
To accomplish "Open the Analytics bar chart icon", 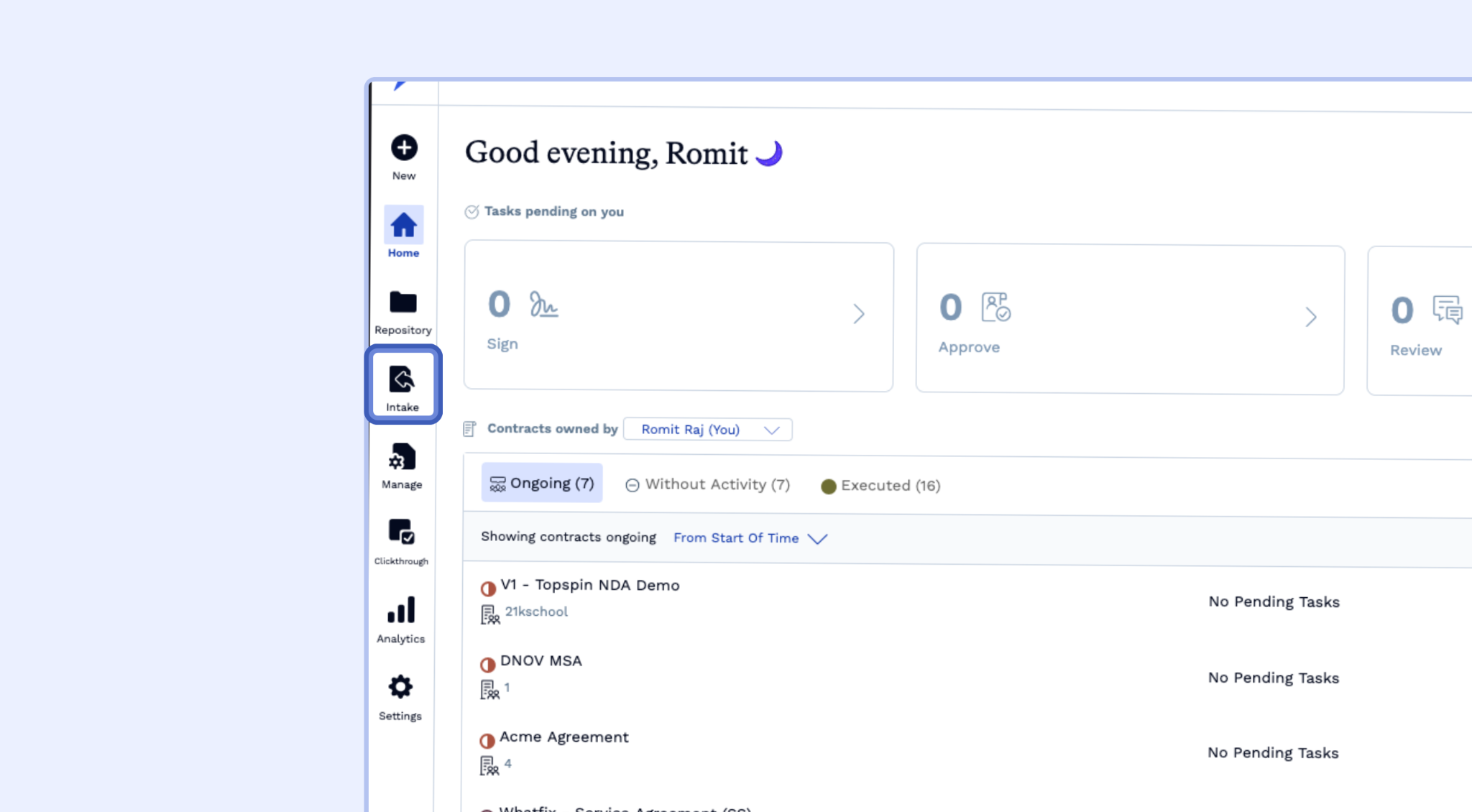I will tap(401, 610).
